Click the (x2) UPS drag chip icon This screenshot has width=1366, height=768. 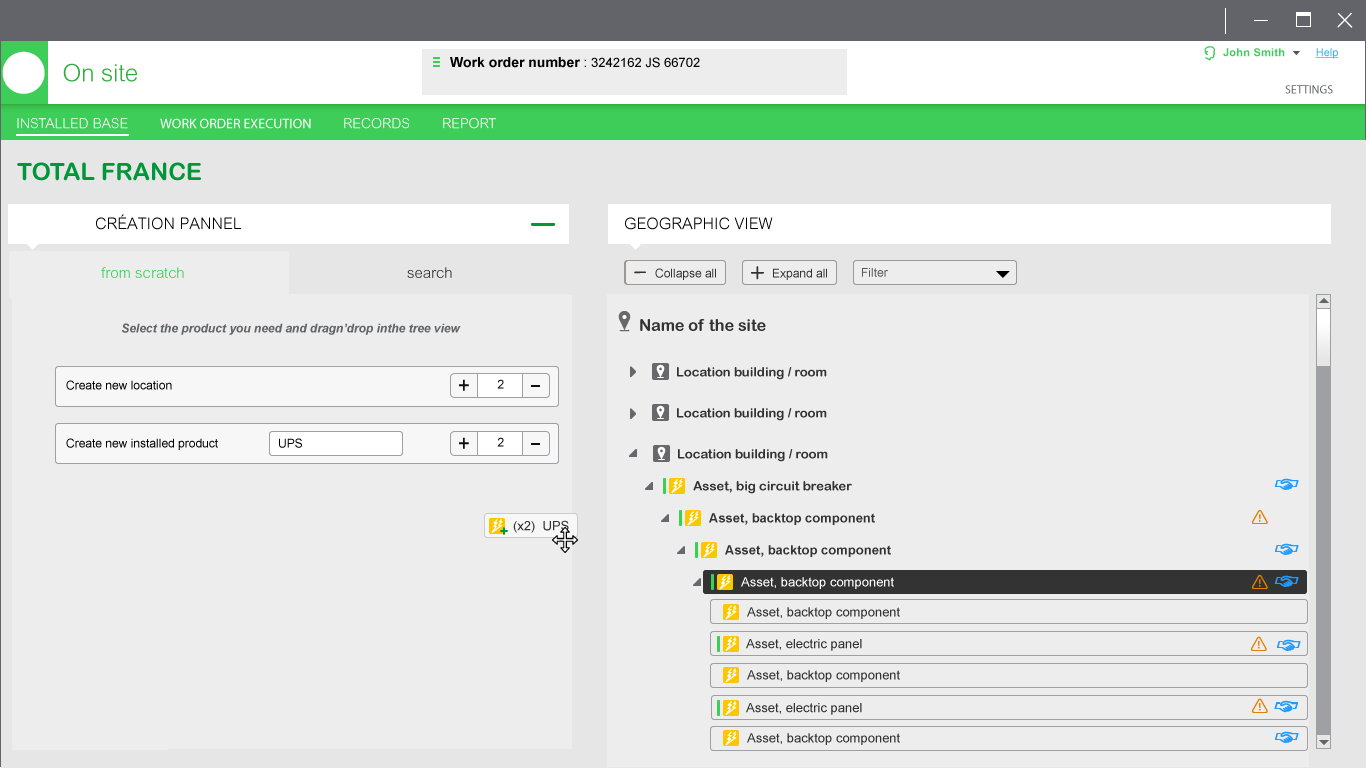coord(498,526)
